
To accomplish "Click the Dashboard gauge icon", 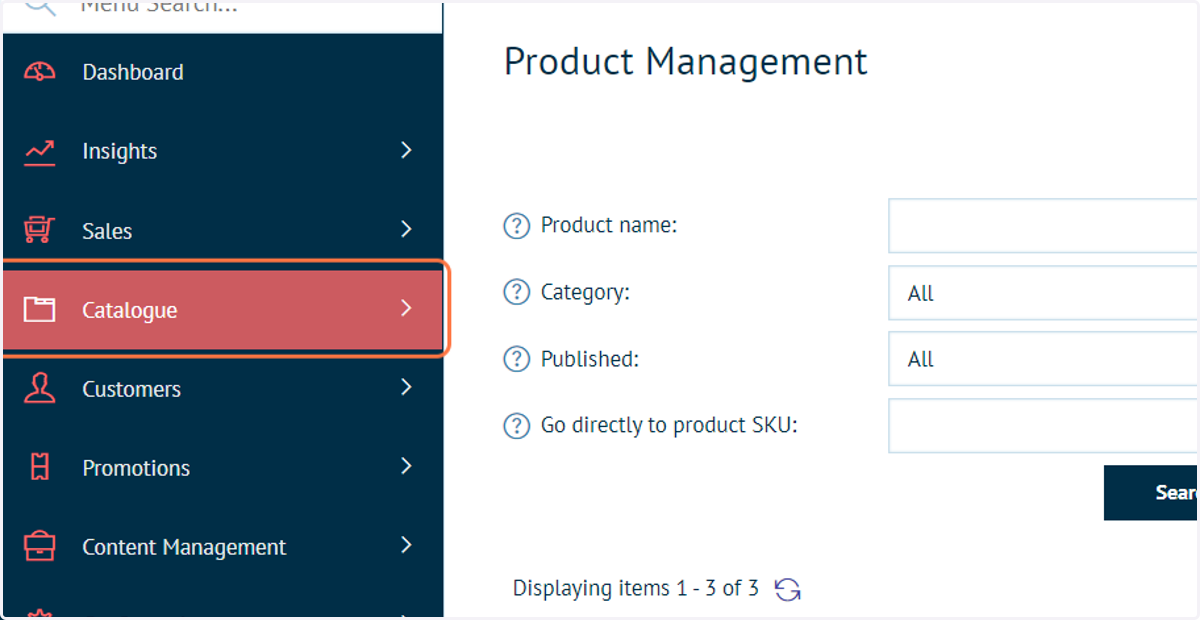I will tap(39, 72).
